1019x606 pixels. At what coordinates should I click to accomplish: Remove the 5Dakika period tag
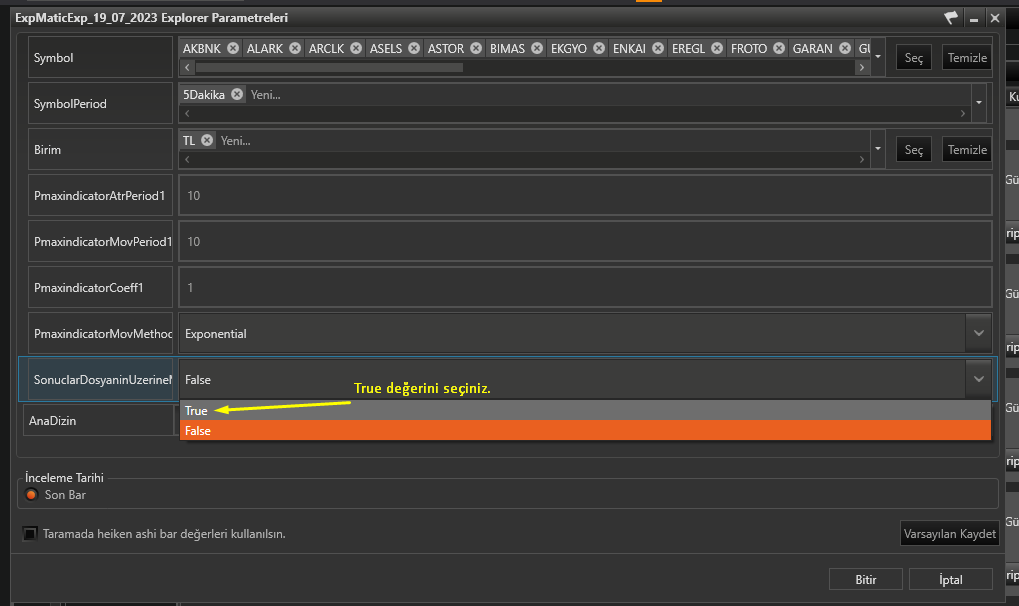click(237, 94)
